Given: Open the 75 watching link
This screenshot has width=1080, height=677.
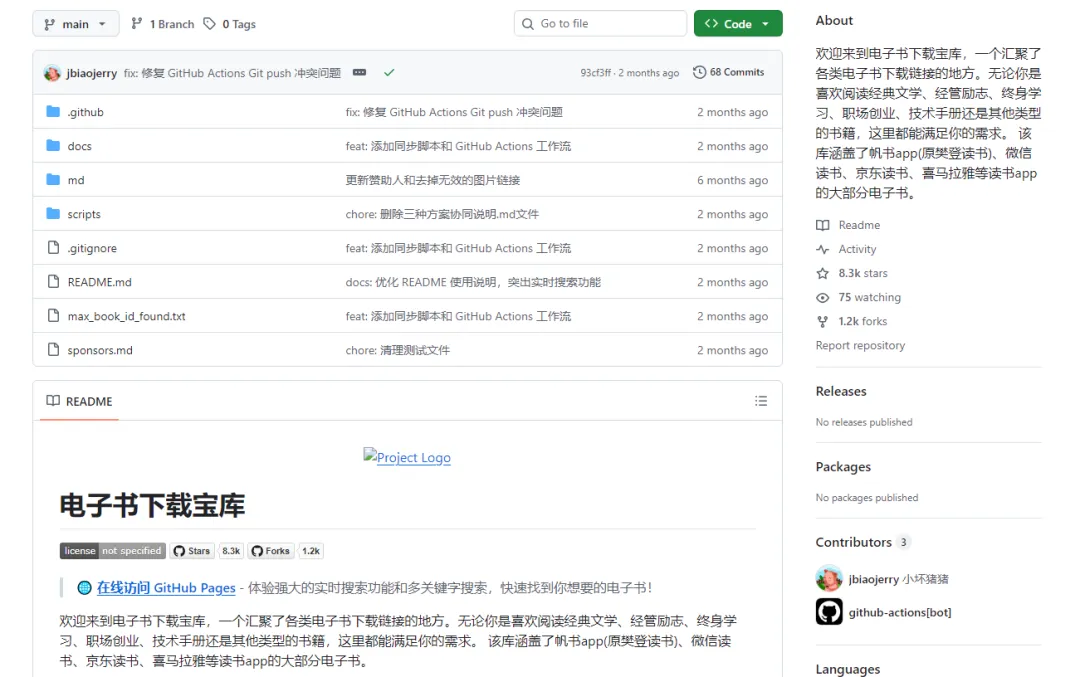Looking at the screenshot, I should coord(869,298).
